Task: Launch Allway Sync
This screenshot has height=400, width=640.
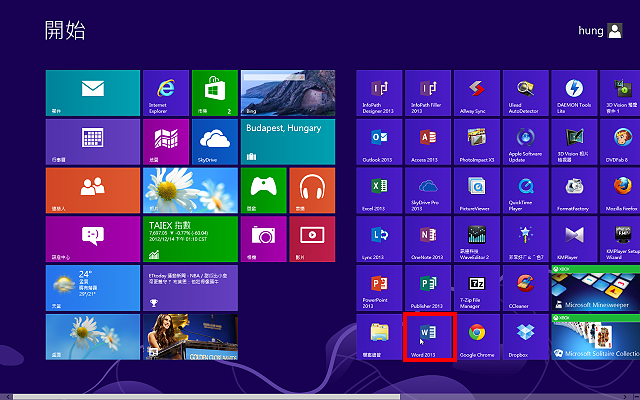Action: (477, 93)
